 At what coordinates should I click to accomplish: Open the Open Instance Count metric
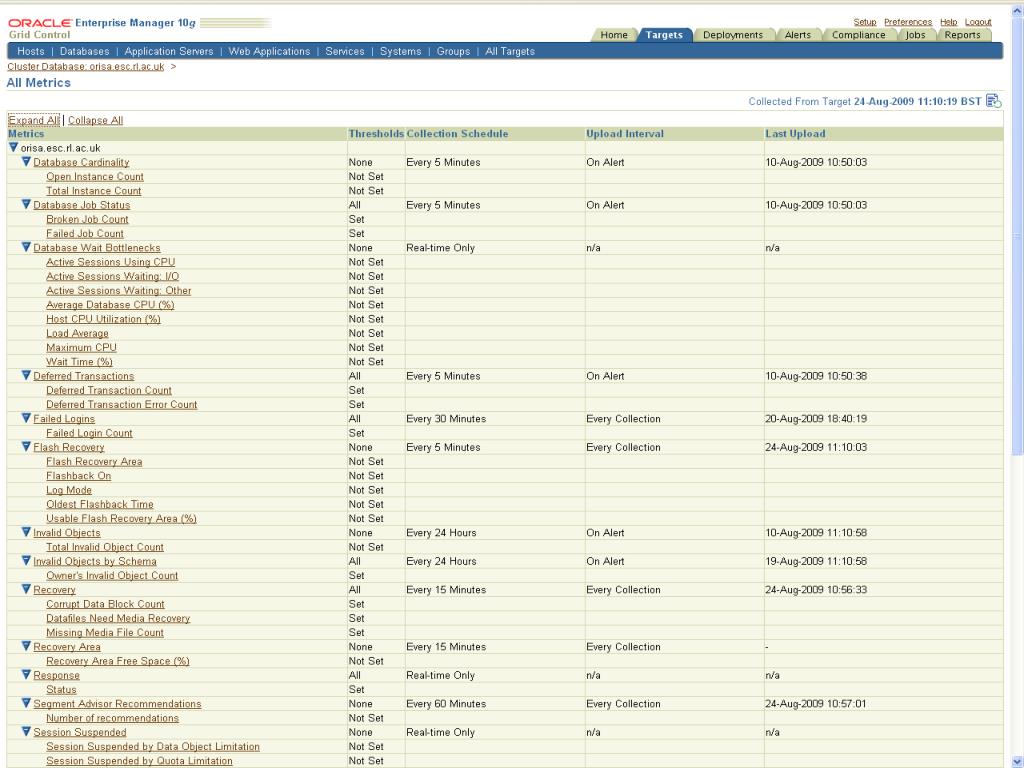[x=95, y=176]
